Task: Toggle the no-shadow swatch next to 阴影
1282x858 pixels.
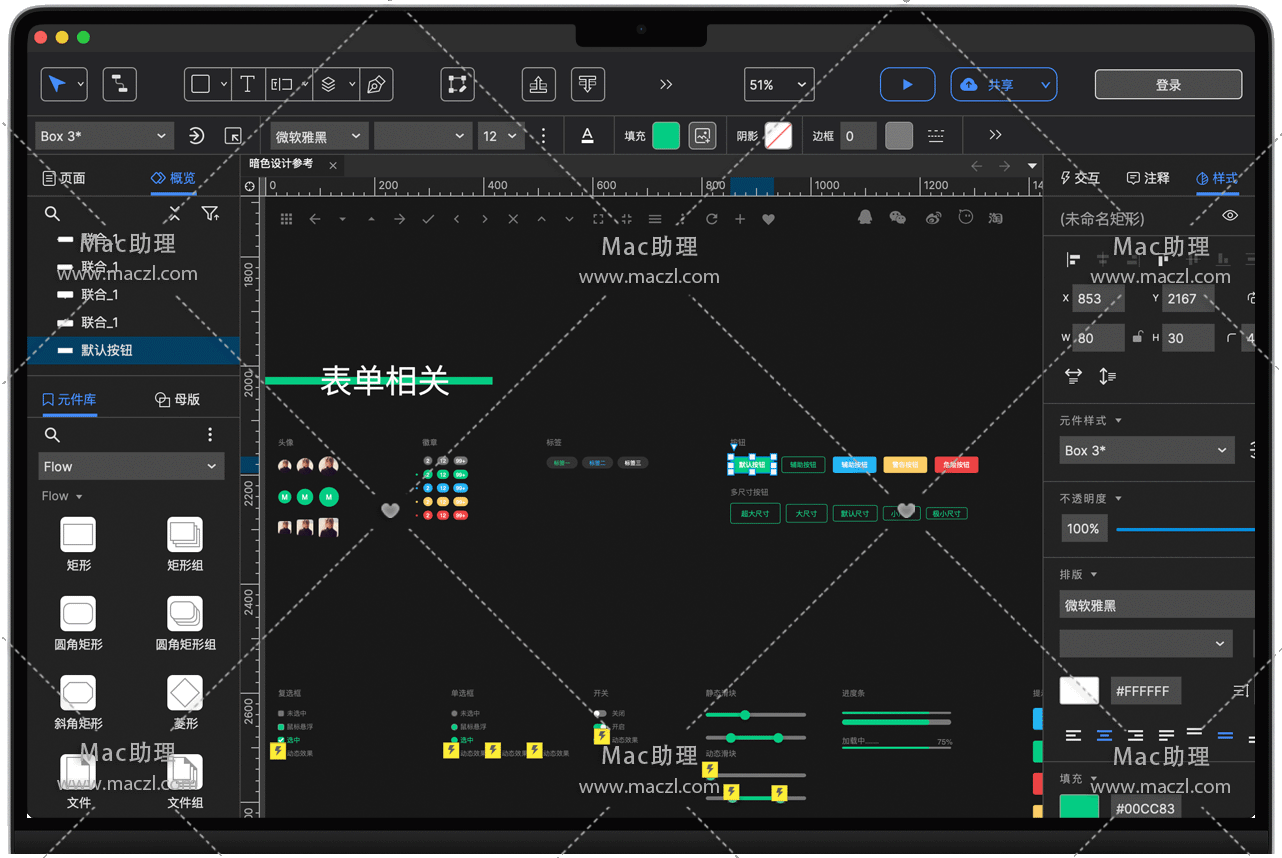Action: (778, 136)
